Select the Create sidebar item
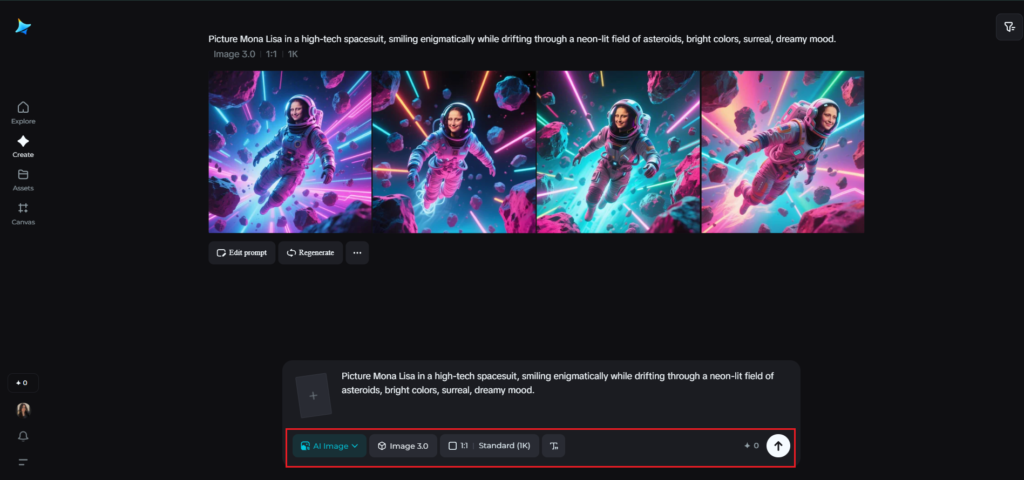The image size is (1024, 480). (23, 146)
